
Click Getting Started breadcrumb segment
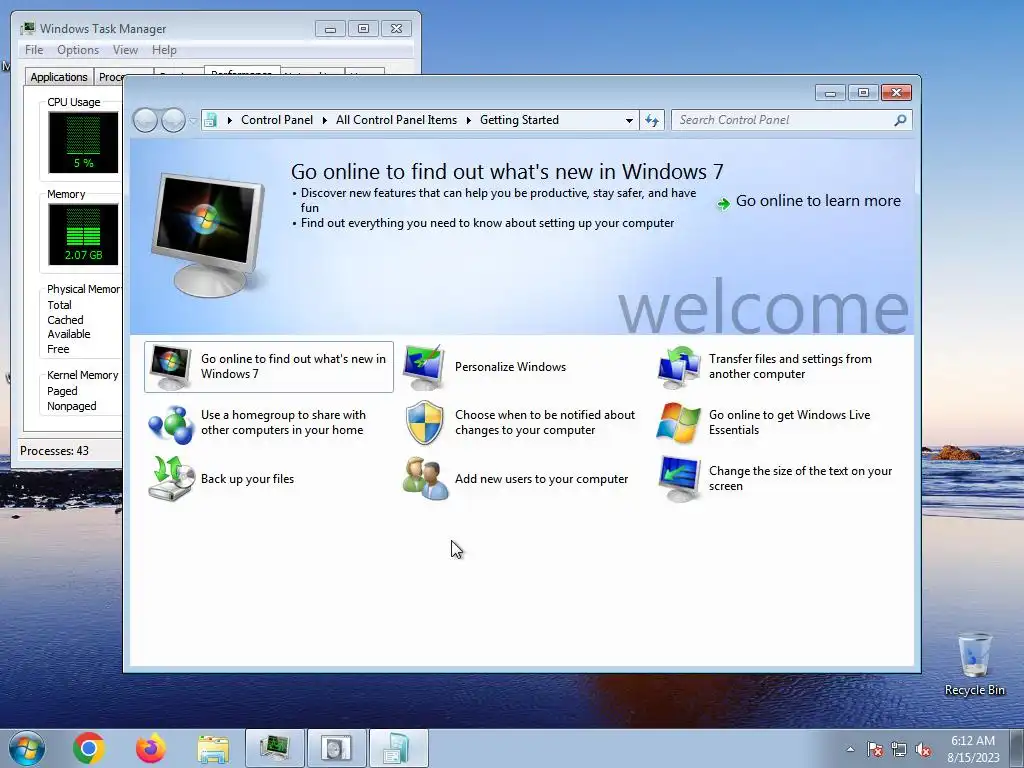[x=519, y=120]
